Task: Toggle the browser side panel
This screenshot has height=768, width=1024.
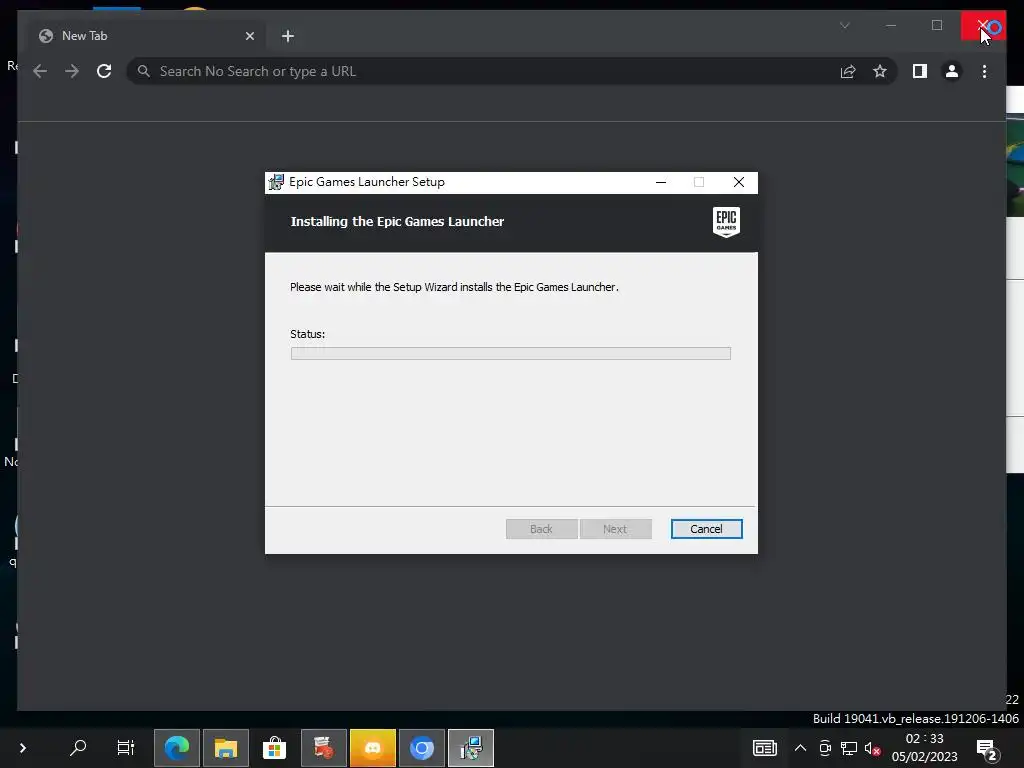Action: pos(920,71)
